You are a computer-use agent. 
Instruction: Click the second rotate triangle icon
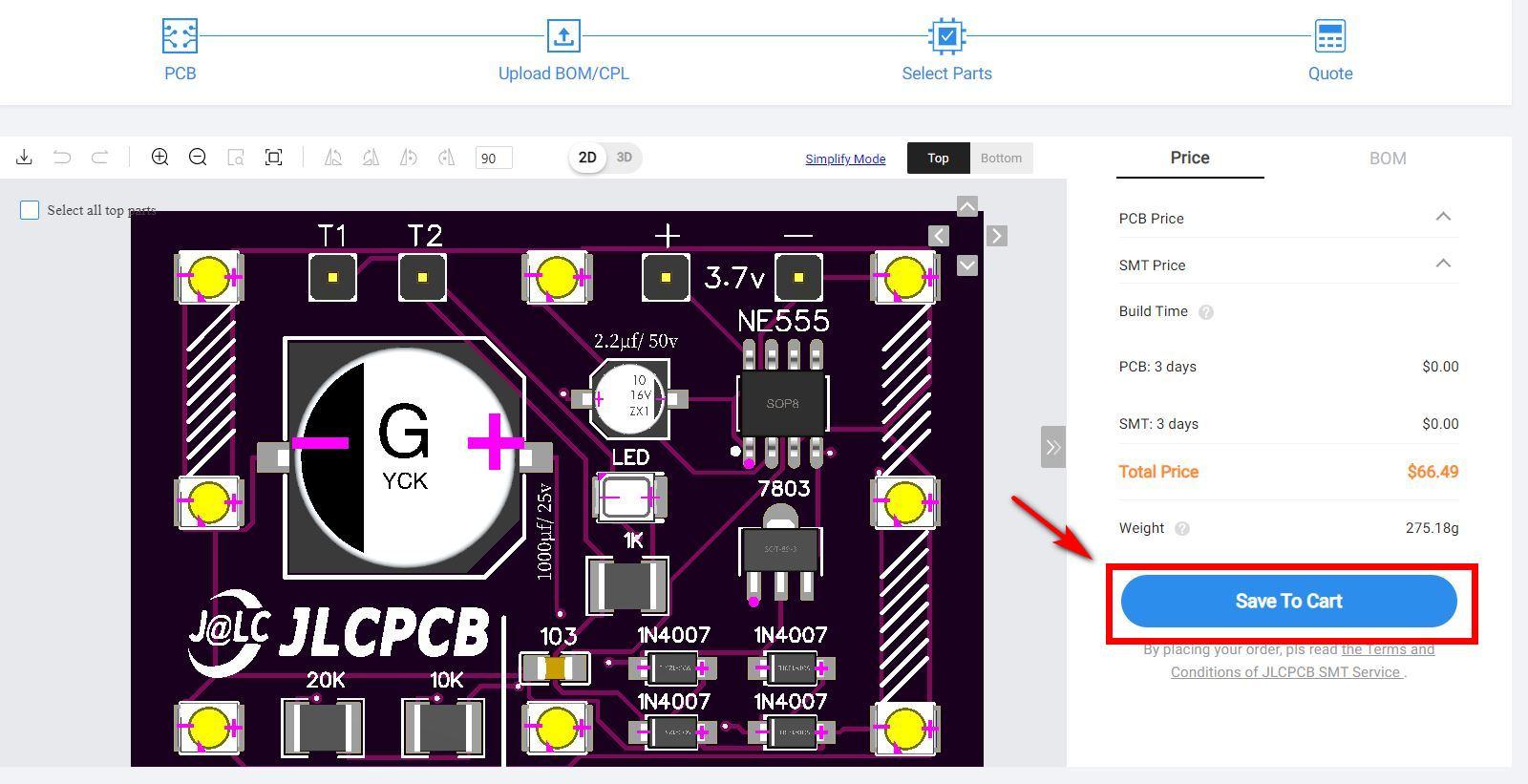[x=371, y=158]
